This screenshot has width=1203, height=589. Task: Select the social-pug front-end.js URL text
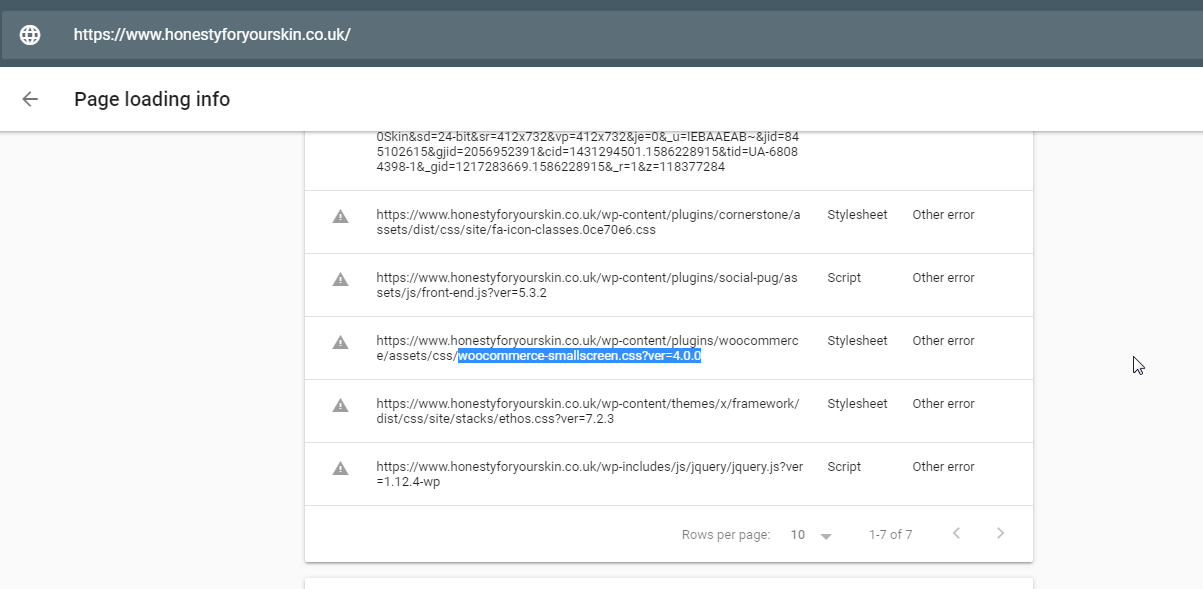(x=587, y=285)
